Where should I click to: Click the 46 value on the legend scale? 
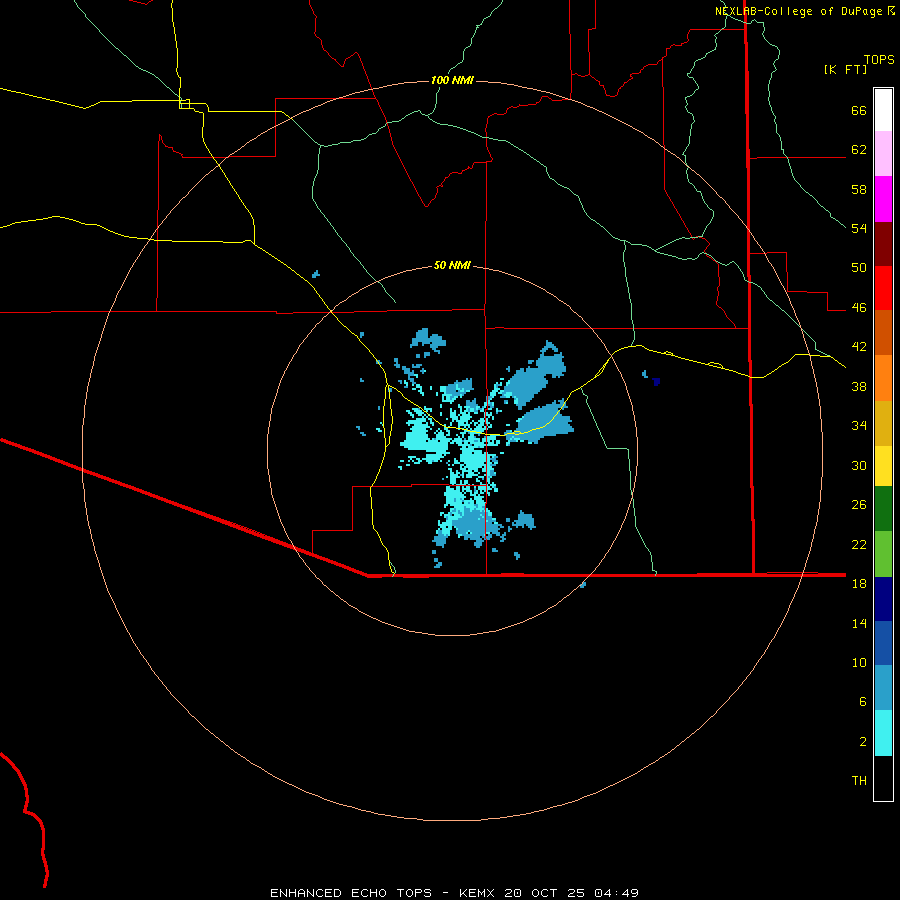[859, 308]
